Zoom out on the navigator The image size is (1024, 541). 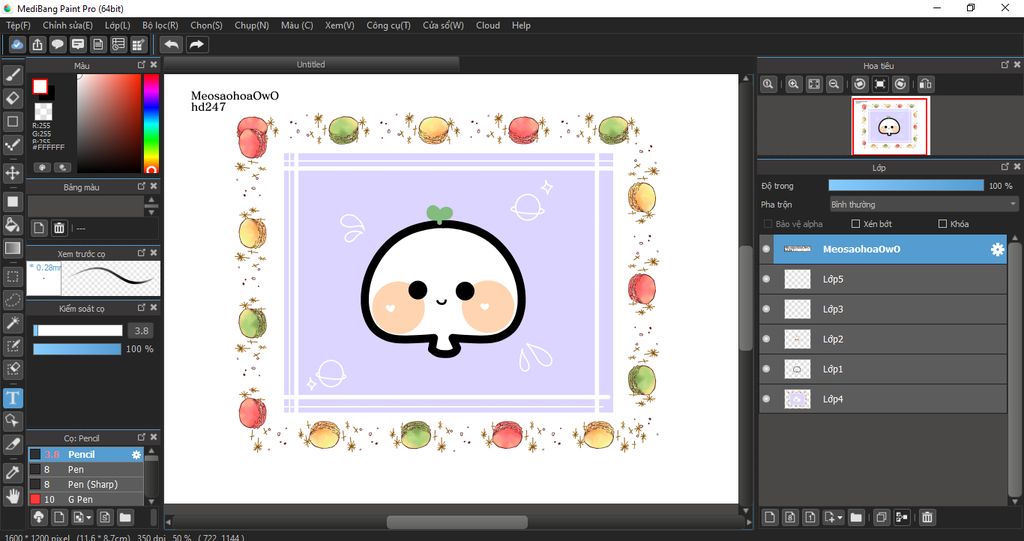[x=833, y=84]
